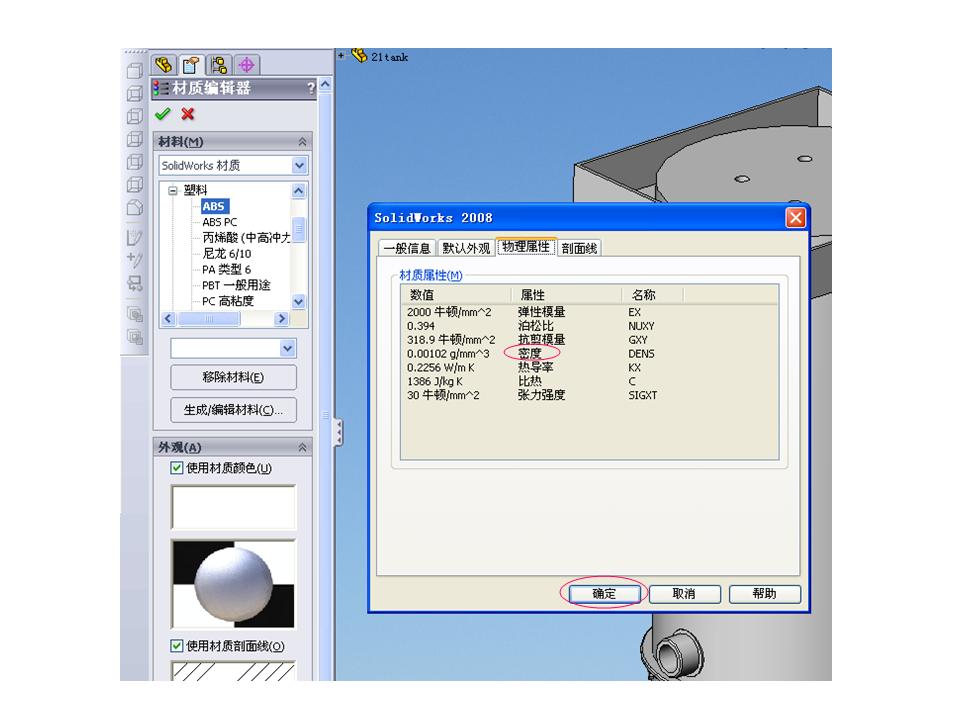
Task: Click material list scroll-up arrow
Action: click(x=298, y=190)
